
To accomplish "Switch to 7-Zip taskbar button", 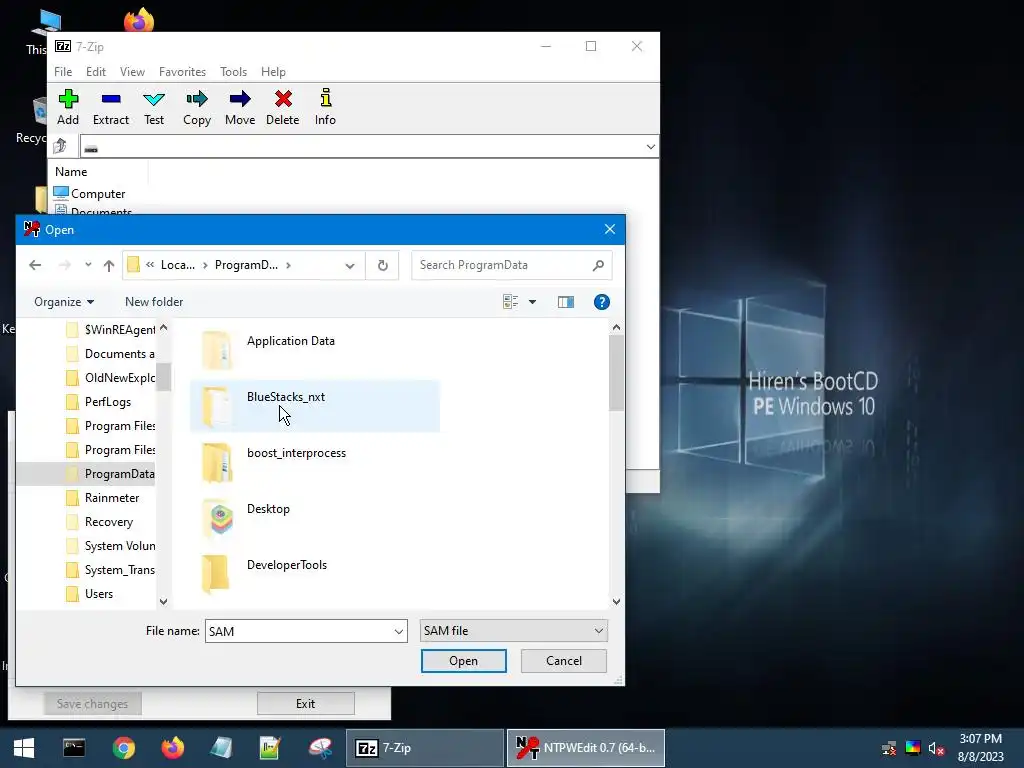I will coord(424,748).
